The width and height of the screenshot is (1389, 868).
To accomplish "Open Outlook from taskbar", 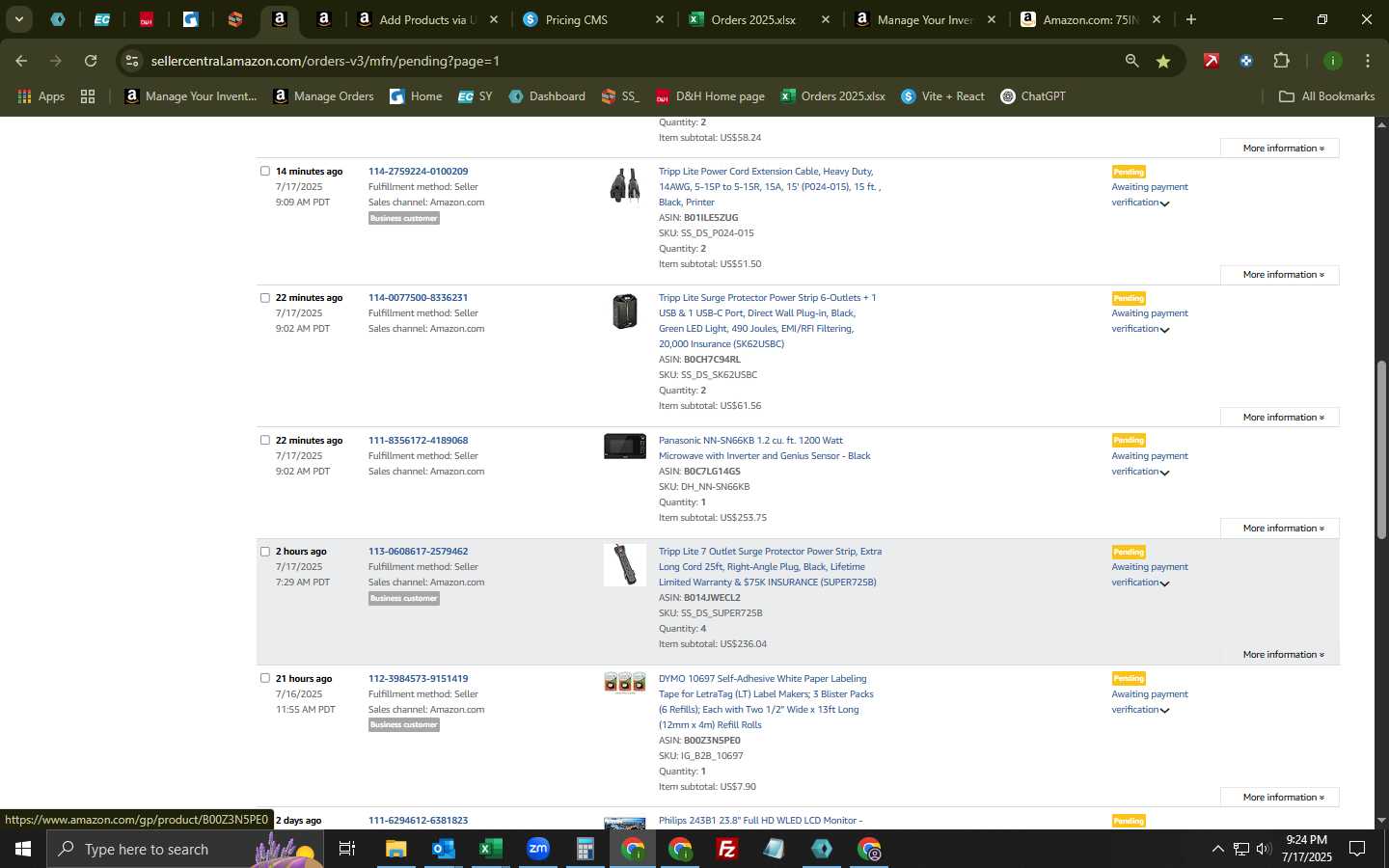I will click(x=443, y=849).
